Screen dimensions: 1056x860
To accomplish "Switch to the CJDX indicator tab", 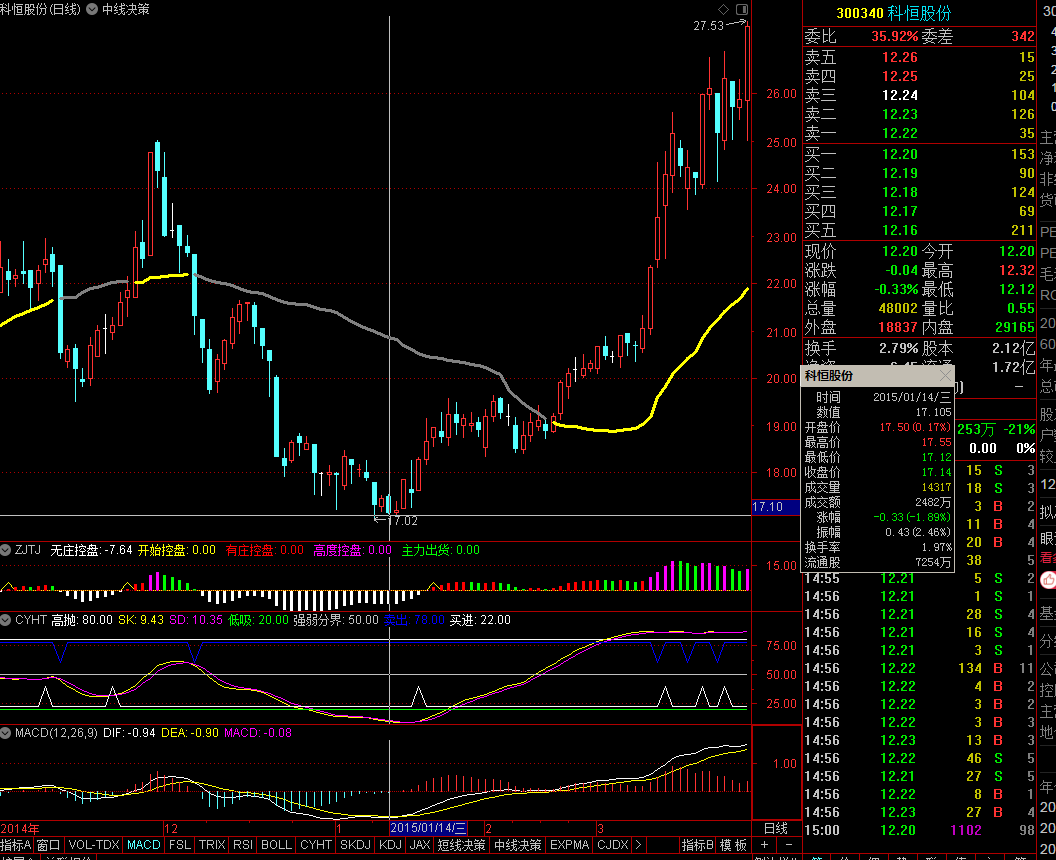I will (613, 845).
